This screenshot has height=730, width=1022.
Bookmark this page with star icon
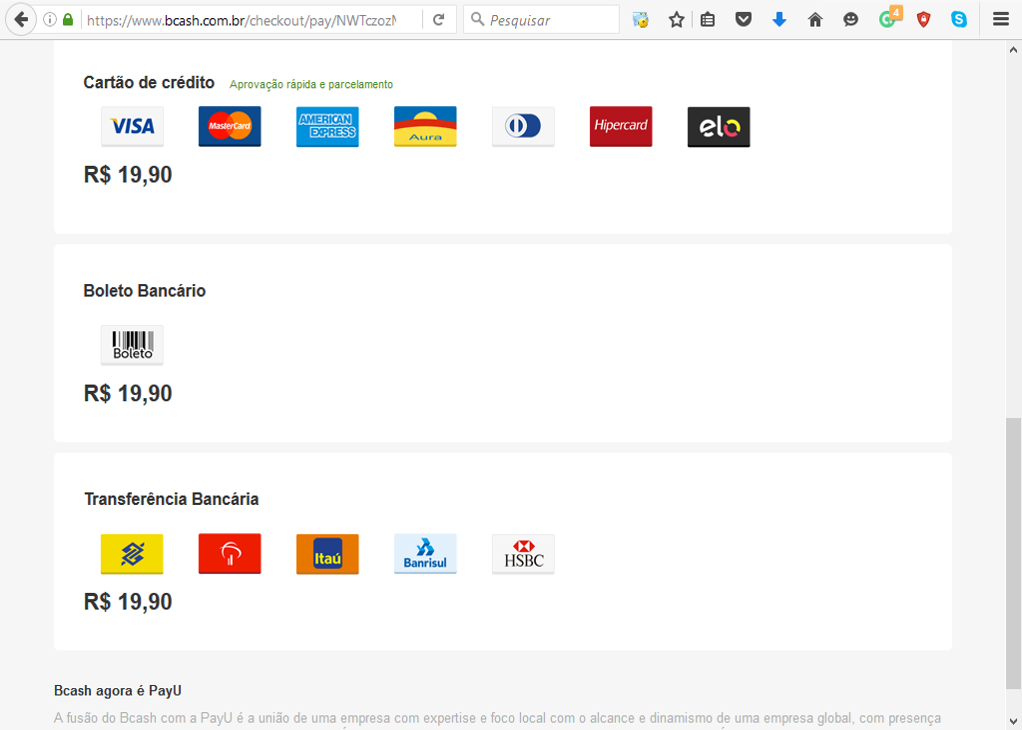pyautogui.click(x=676, y=20)
